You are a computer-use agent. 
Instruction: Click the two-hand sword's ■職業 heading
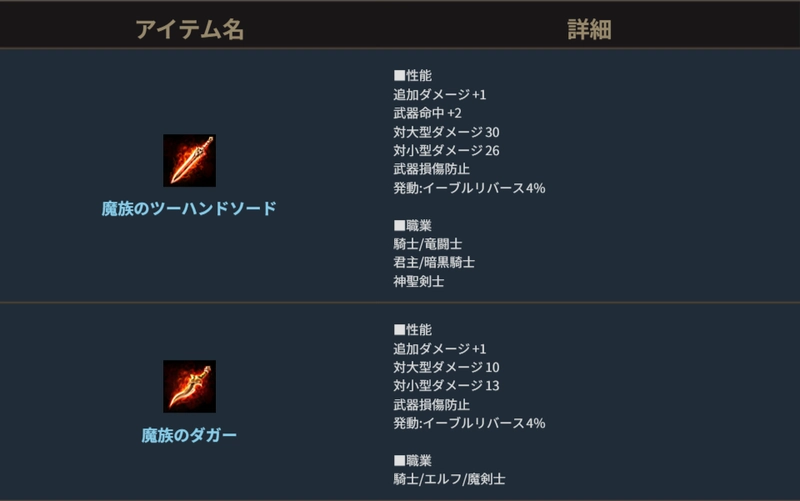tap(413, 225)
